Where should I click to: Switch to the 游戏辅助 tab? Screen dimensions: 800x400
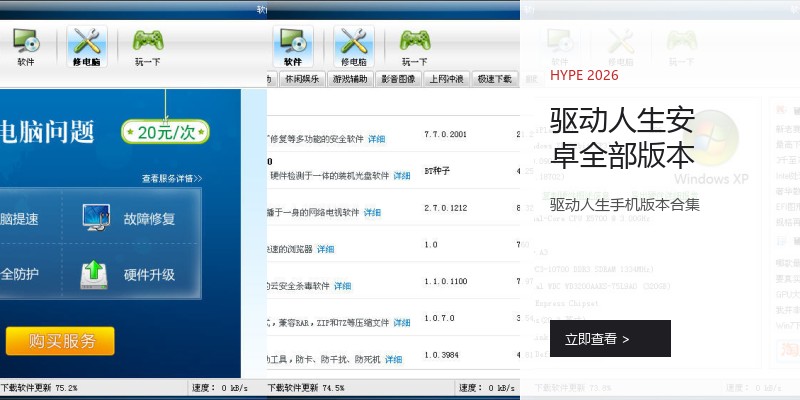350,79
